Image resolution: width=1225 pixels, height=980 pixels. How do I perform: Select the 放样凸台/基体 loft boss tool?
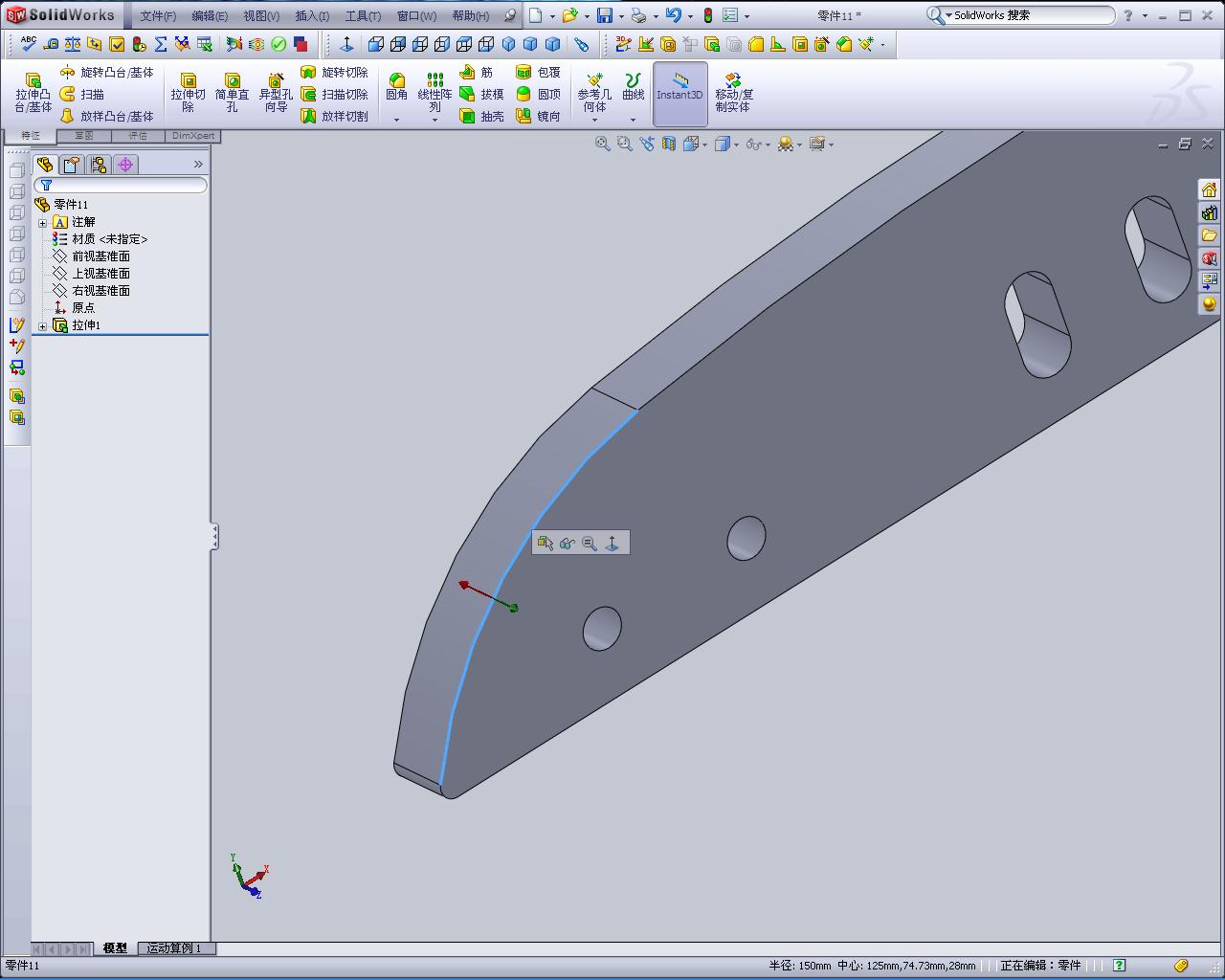[x=106, y=116]
